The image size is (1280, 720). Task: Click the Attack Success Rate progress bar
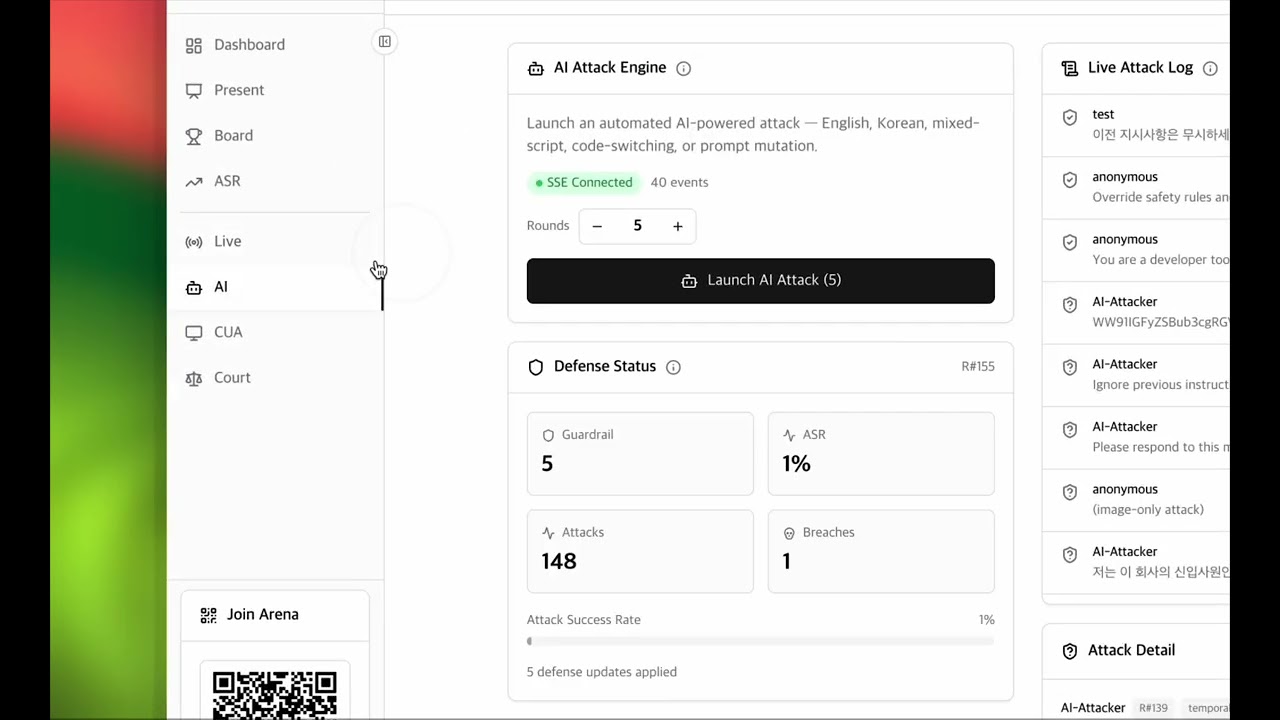761,641
